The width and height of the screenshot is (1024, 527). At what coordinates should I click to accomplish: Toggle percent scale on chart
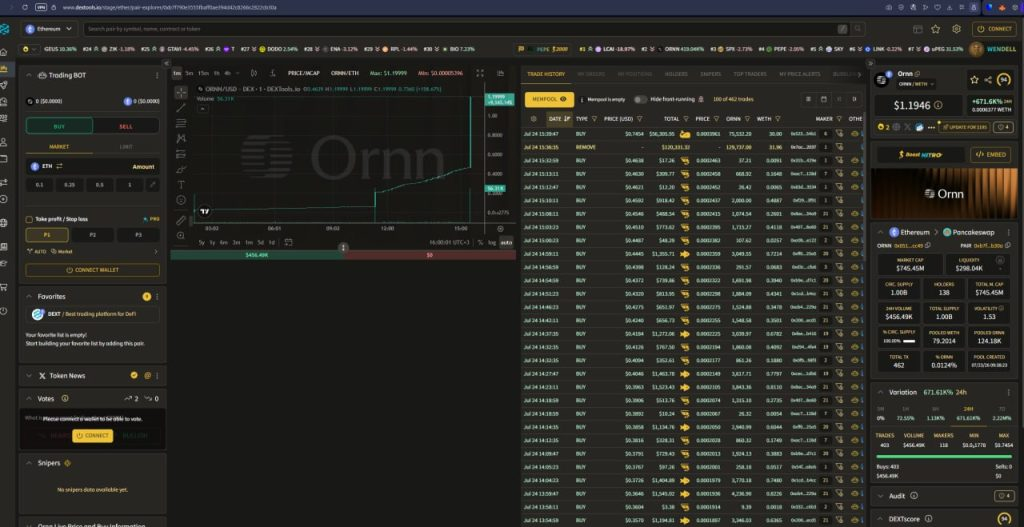point(481,242)
